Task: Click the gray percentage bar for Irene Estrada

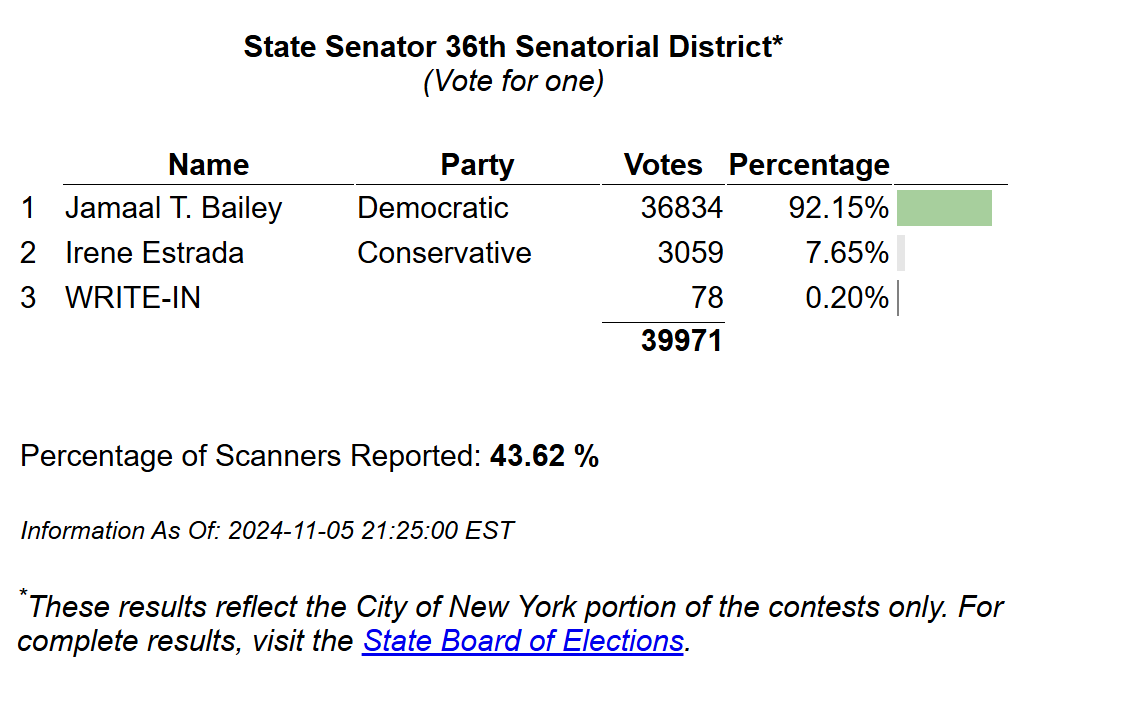Action: click(901, 253)
